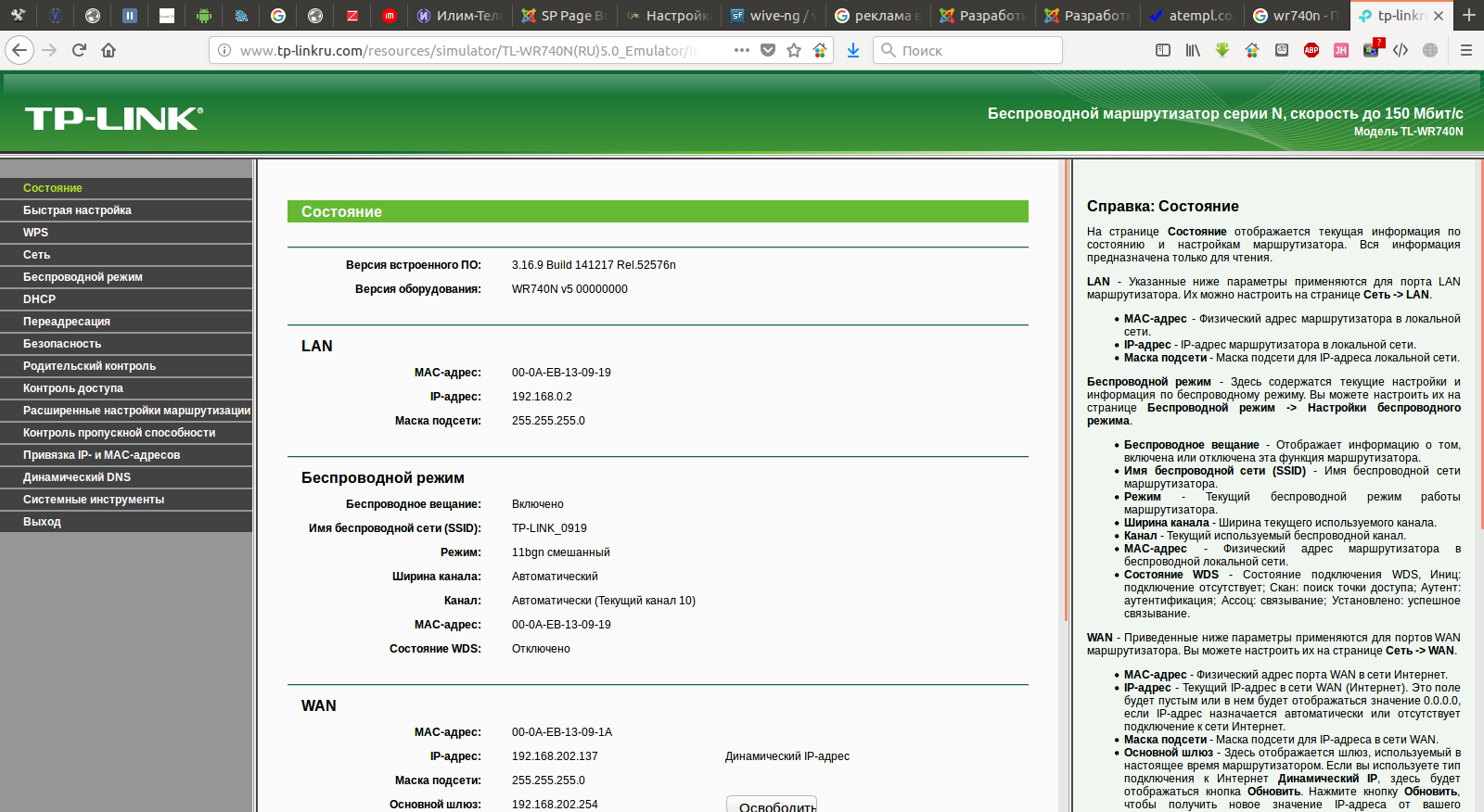Open the downloads arrow panel
Viewport: 1484px width, 812px height.
tap(853, 50)
